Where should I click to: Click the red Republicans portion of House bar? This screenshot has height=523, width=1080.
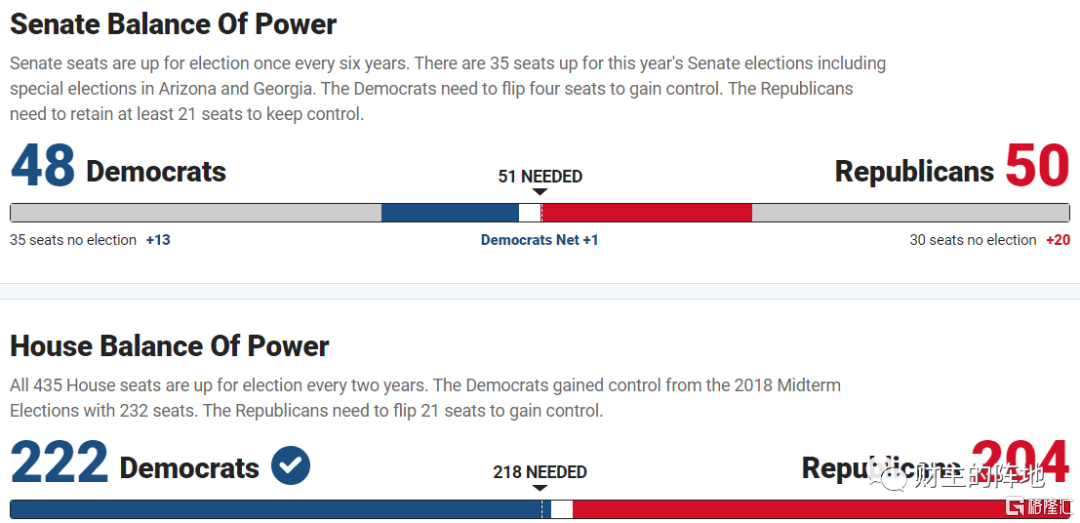coord(821,509)
